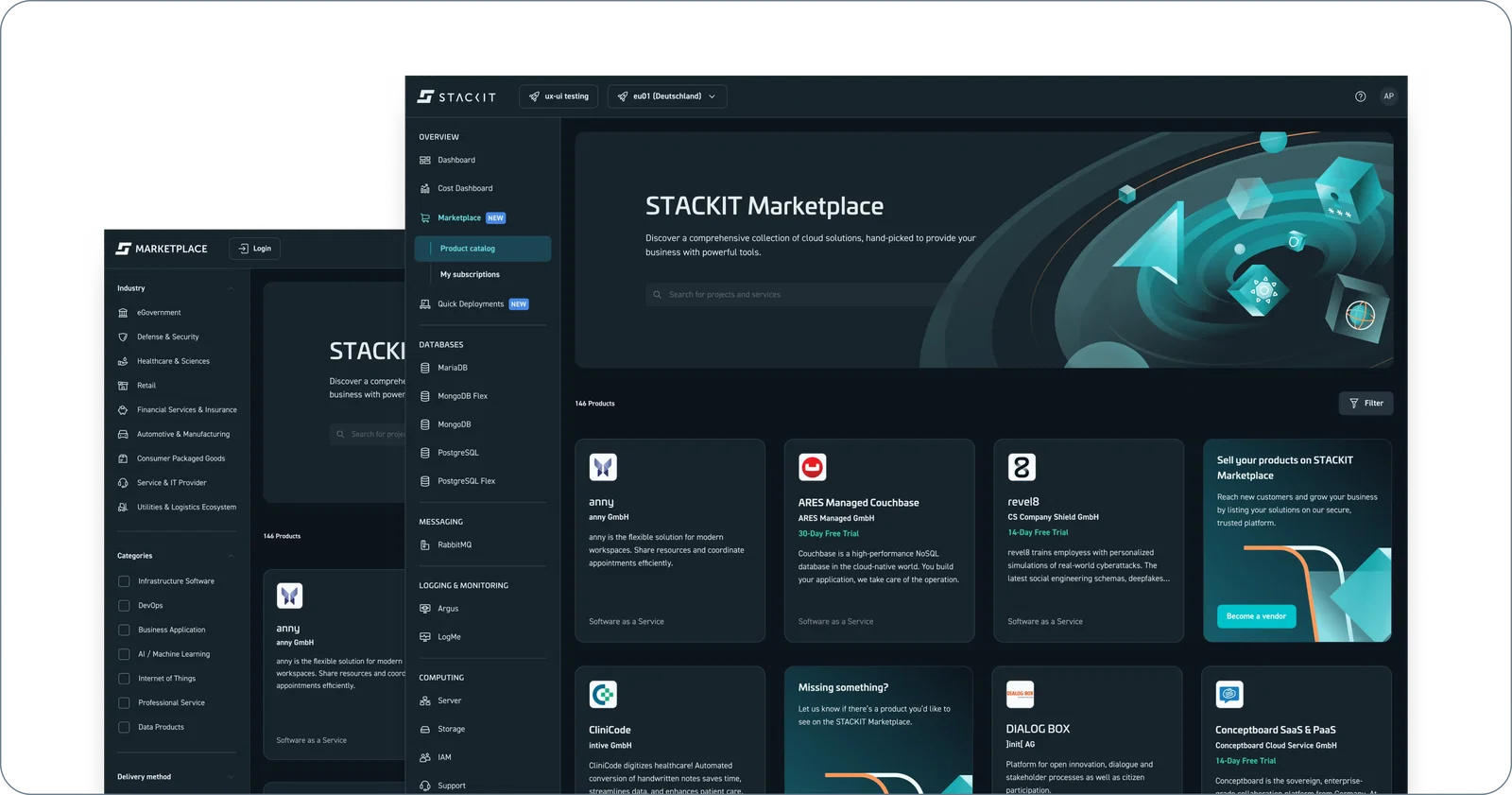Collapse the Categories section chevron
The width and height of the screenshot is (1512, 795).
click(231, 556)
